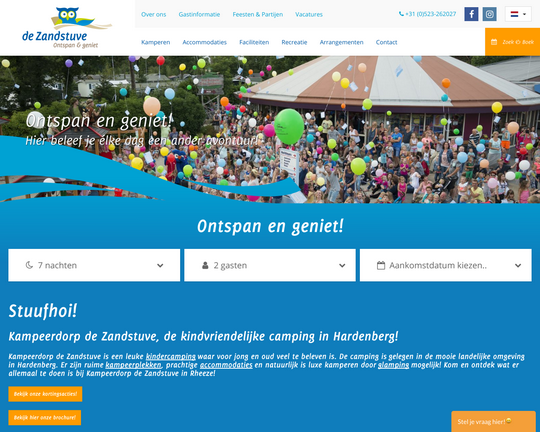540x432 pixels.
Task: Follow the kampeerplekken link
Action: (133, 365)
